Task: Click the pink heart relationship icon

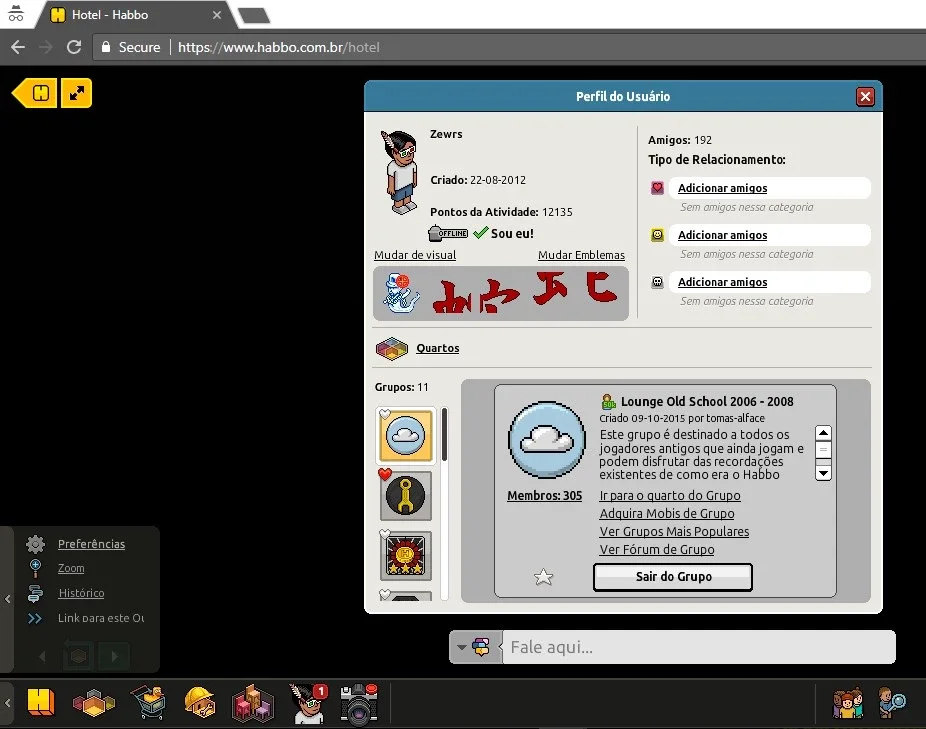Action: pos(657,188)
